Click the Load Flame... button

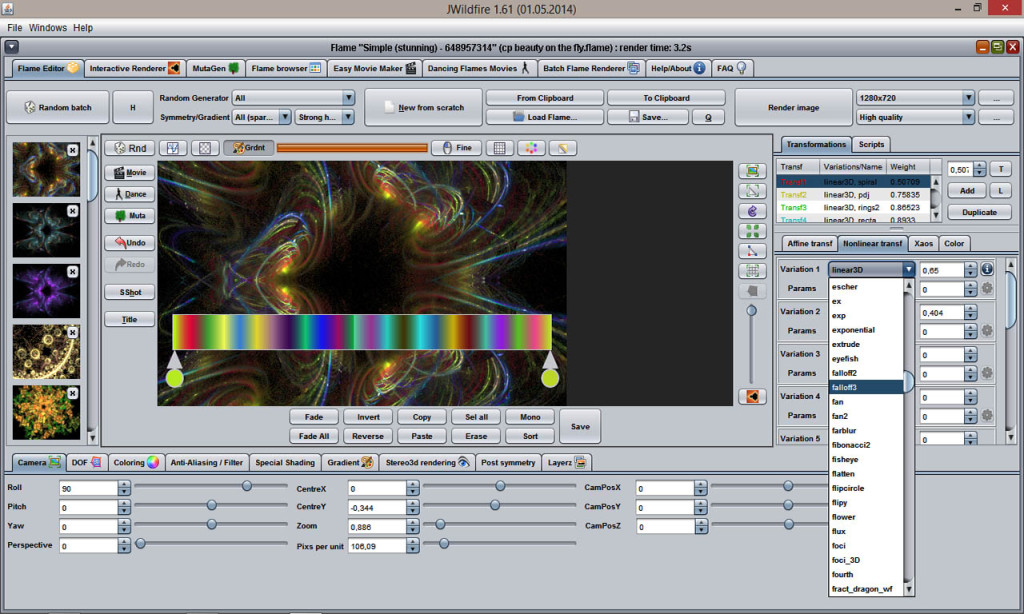click(x=545, y=117)
